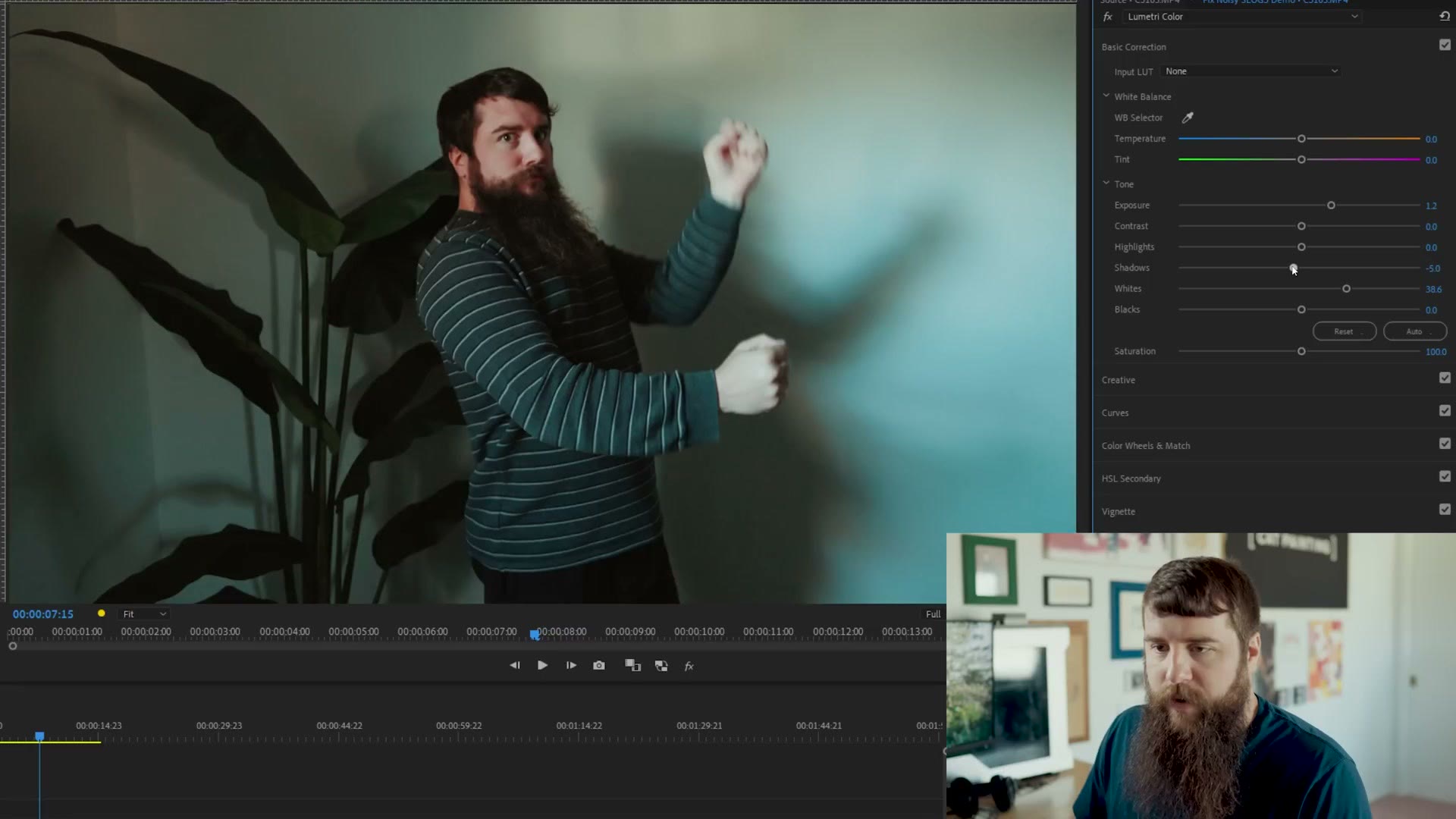This screenshot has width=1456, height=819.
Task: Click the Shadows slider handle
Action: [x=1293, y=268]
